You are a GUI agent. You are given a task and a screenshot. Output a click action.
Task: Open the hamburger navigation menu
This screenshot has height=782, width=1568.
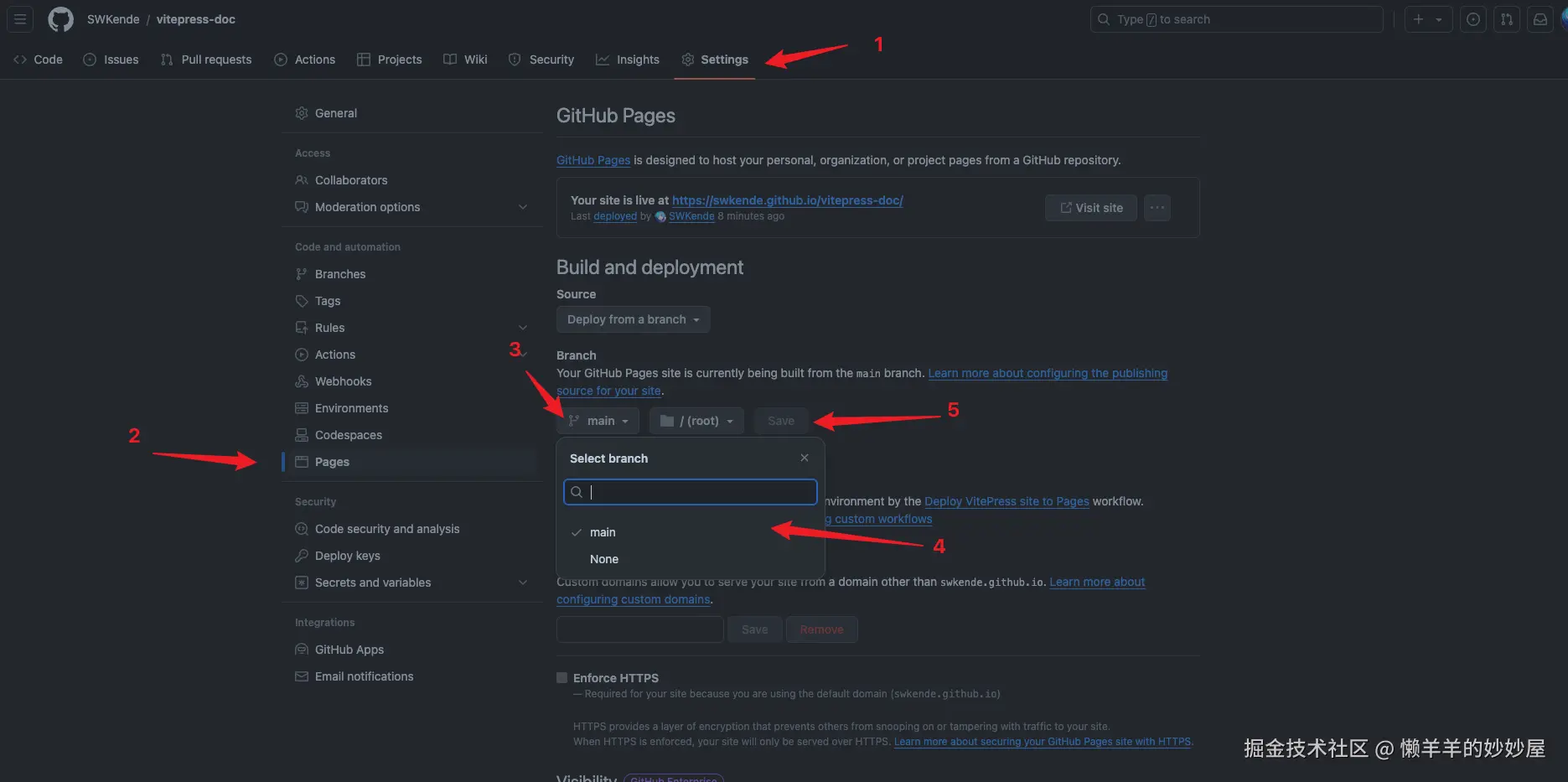(x=20, y=19)
